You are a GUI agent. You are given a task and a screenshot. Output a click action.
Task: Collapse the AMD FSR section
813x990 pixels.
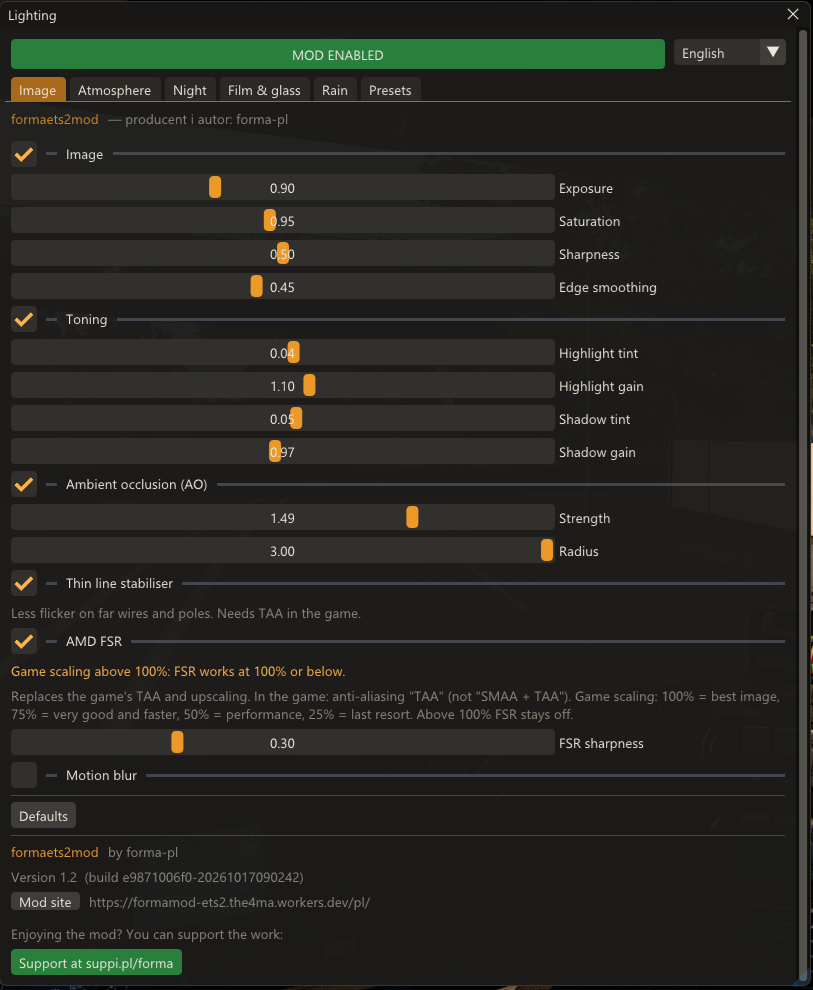point(93,641)
